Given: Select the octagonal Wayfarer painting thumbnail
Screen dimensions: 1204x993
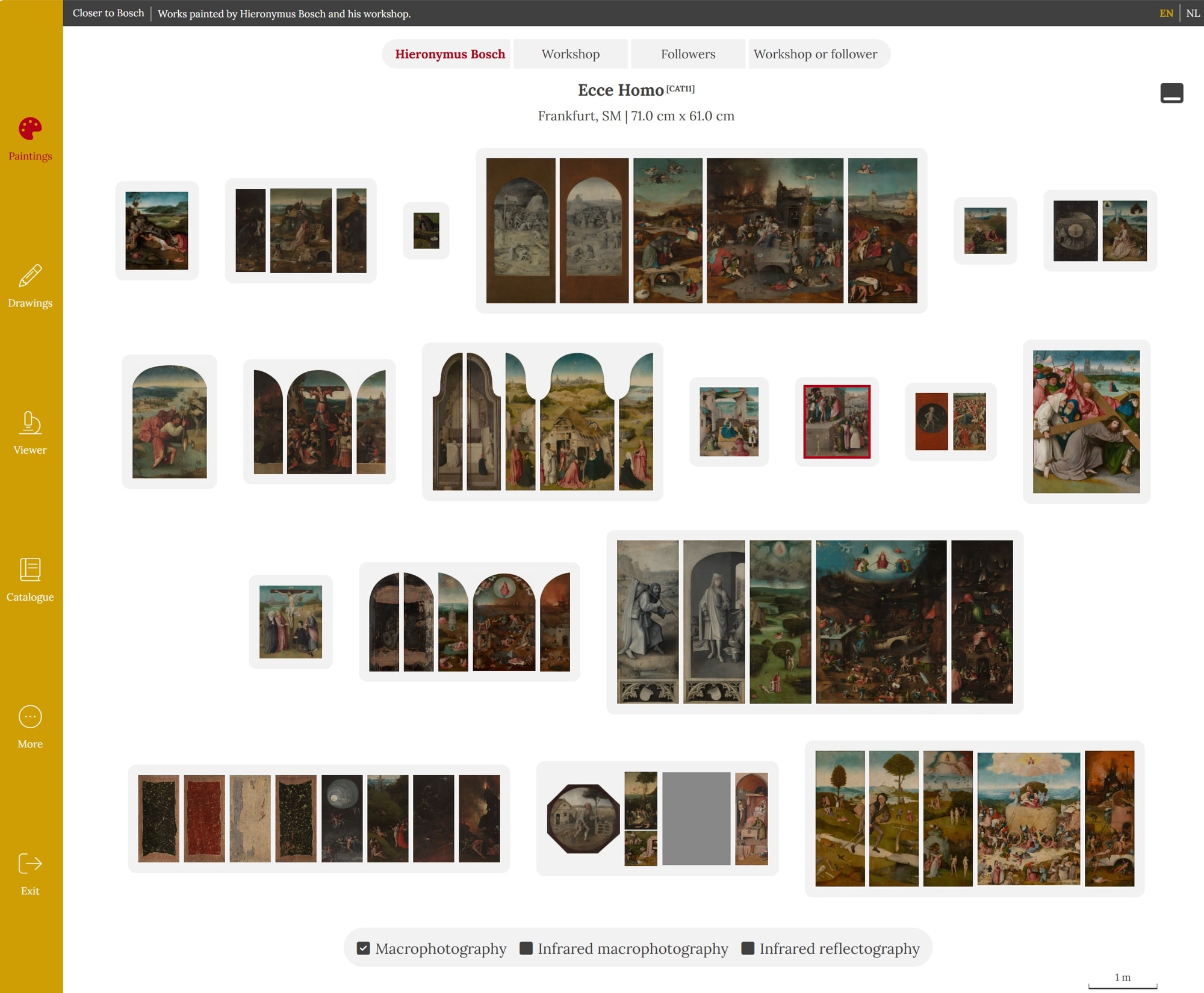Looking at the screenshot, I should coord(583,818).
